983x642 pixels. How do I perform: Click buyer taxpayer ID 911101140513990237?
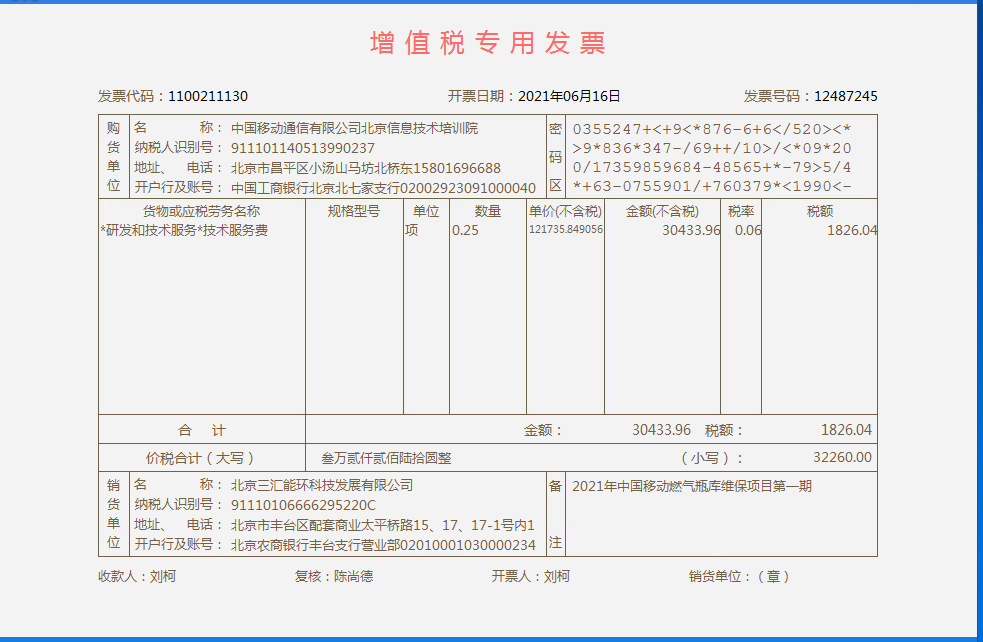point(303,148)
